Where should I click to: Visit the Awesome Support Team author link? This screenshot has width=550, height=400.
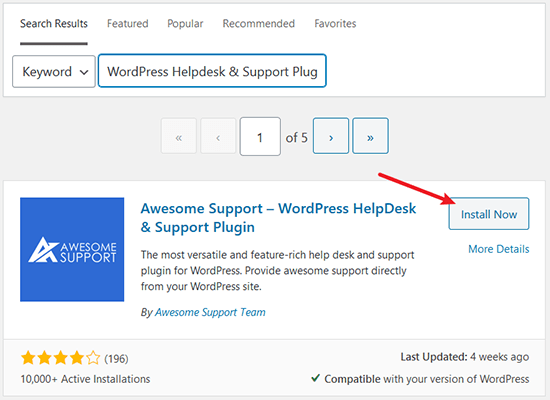(210, 312)
